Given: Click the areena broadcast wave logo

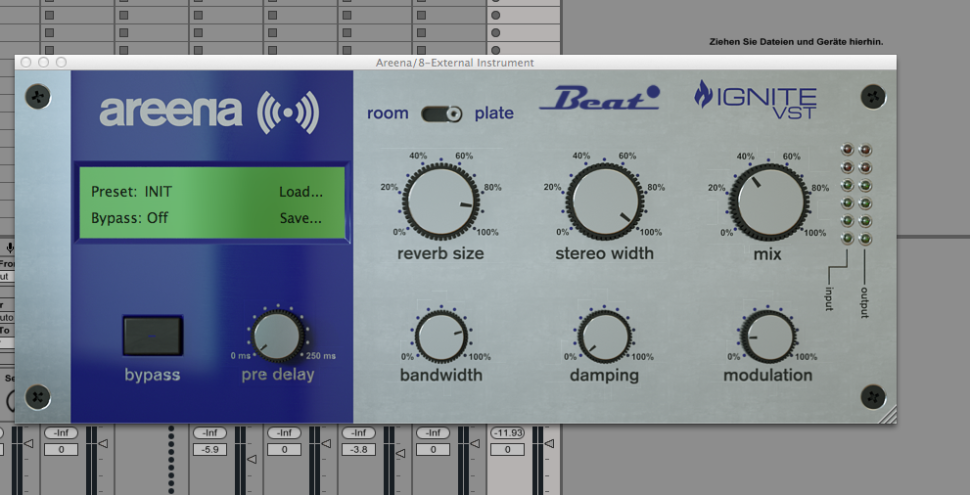Looking at the screenshot, I should click(288, 112).
